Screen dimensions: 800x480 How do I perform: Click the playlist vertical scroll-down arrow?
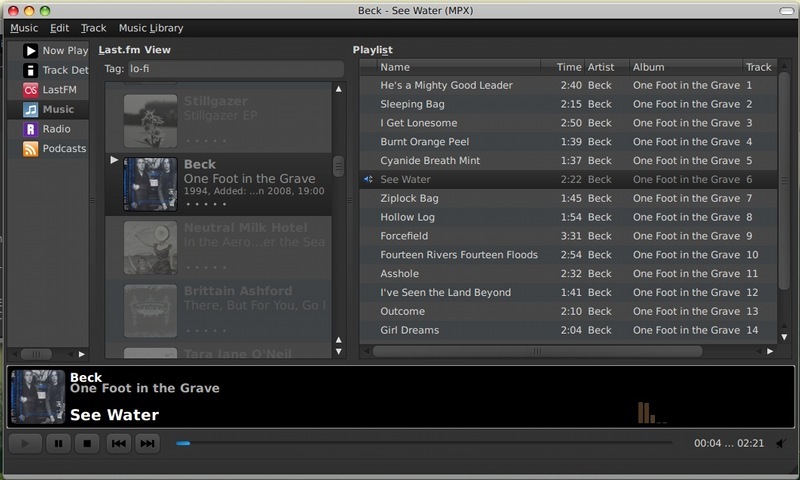tap(784, 337)
